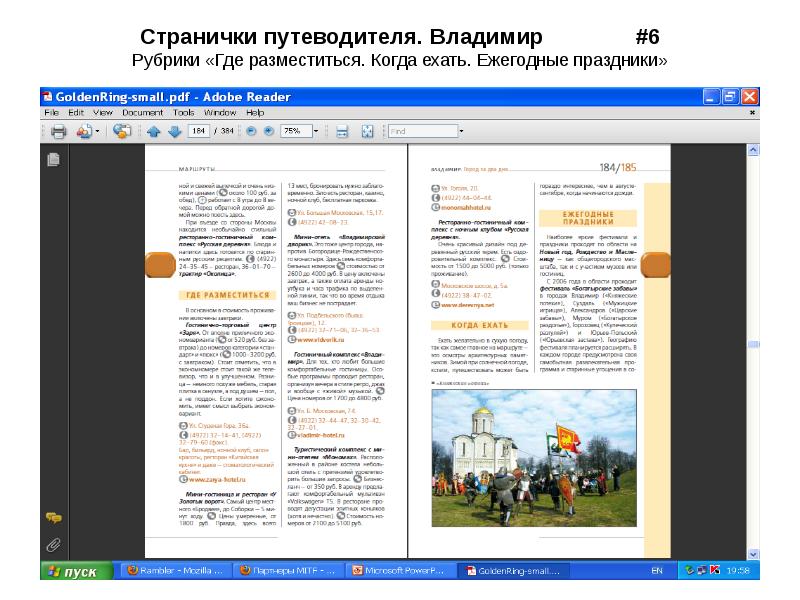The width and height of the screenshot is (800, 600).
Task: Click the fit page view icon
Action: coord(366,131)
